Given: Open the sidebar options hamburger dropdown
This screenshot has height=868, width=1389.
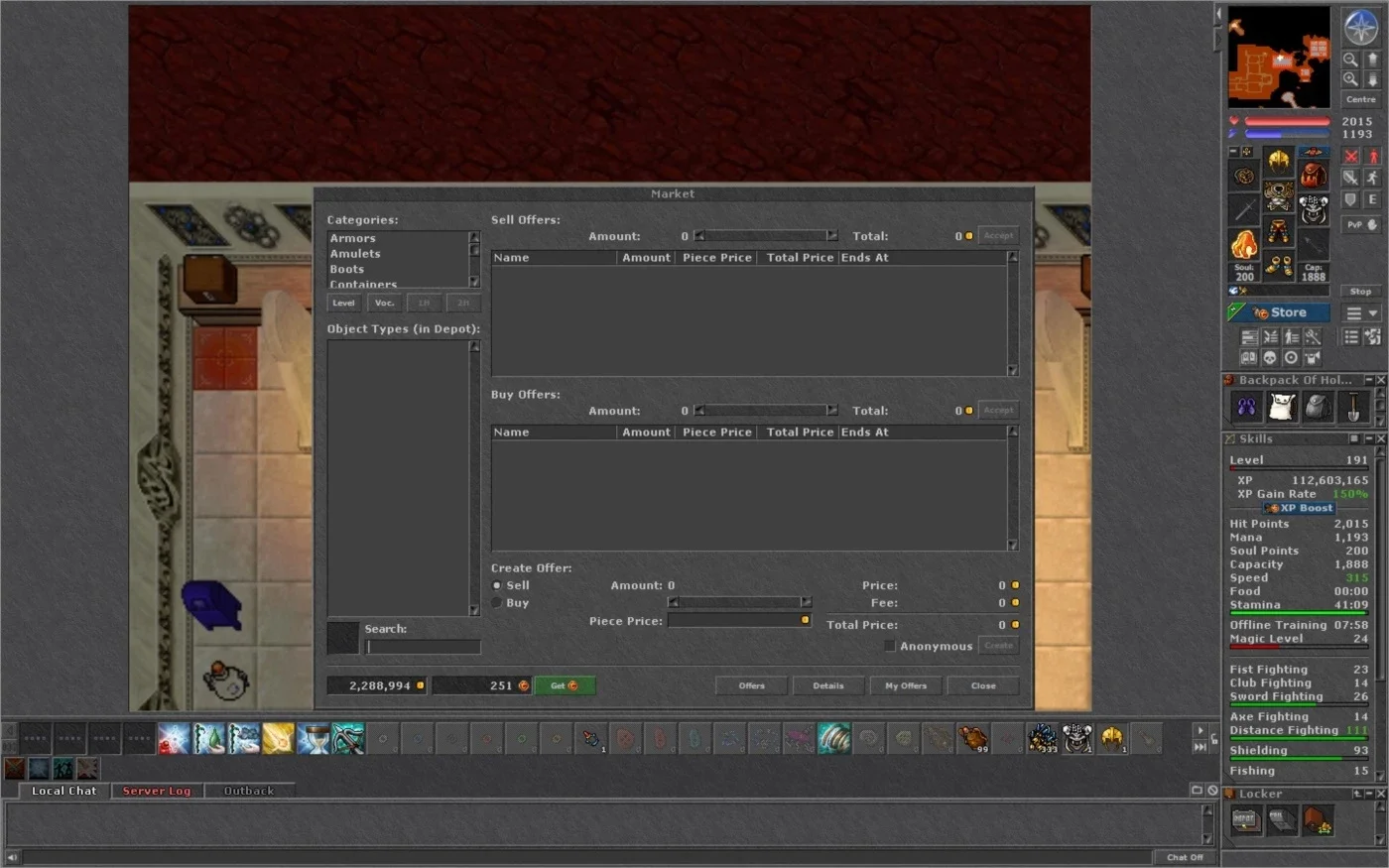Looking at the screenshot, I should [x=1361, y=313].
